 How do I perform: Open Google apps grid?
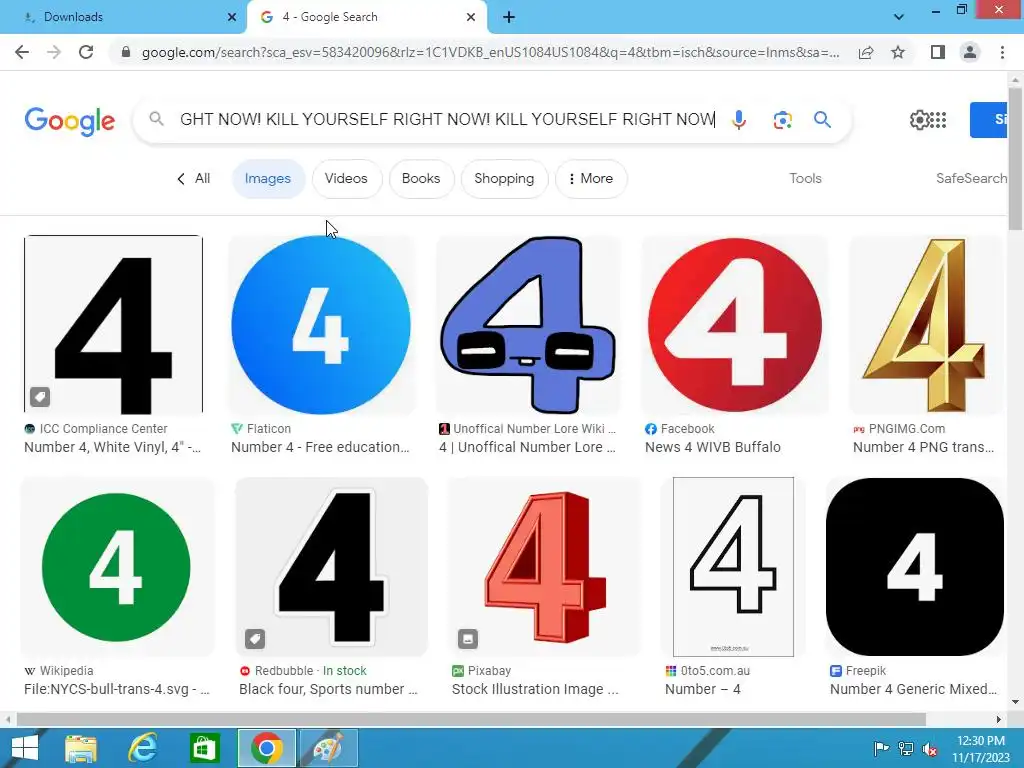pos(938,120)
